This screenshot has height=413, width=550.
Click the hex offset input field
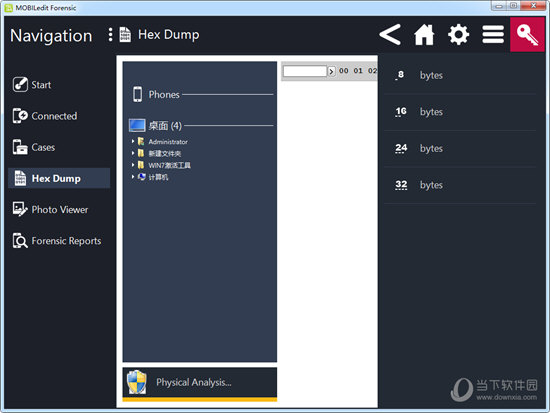(305, 71)
